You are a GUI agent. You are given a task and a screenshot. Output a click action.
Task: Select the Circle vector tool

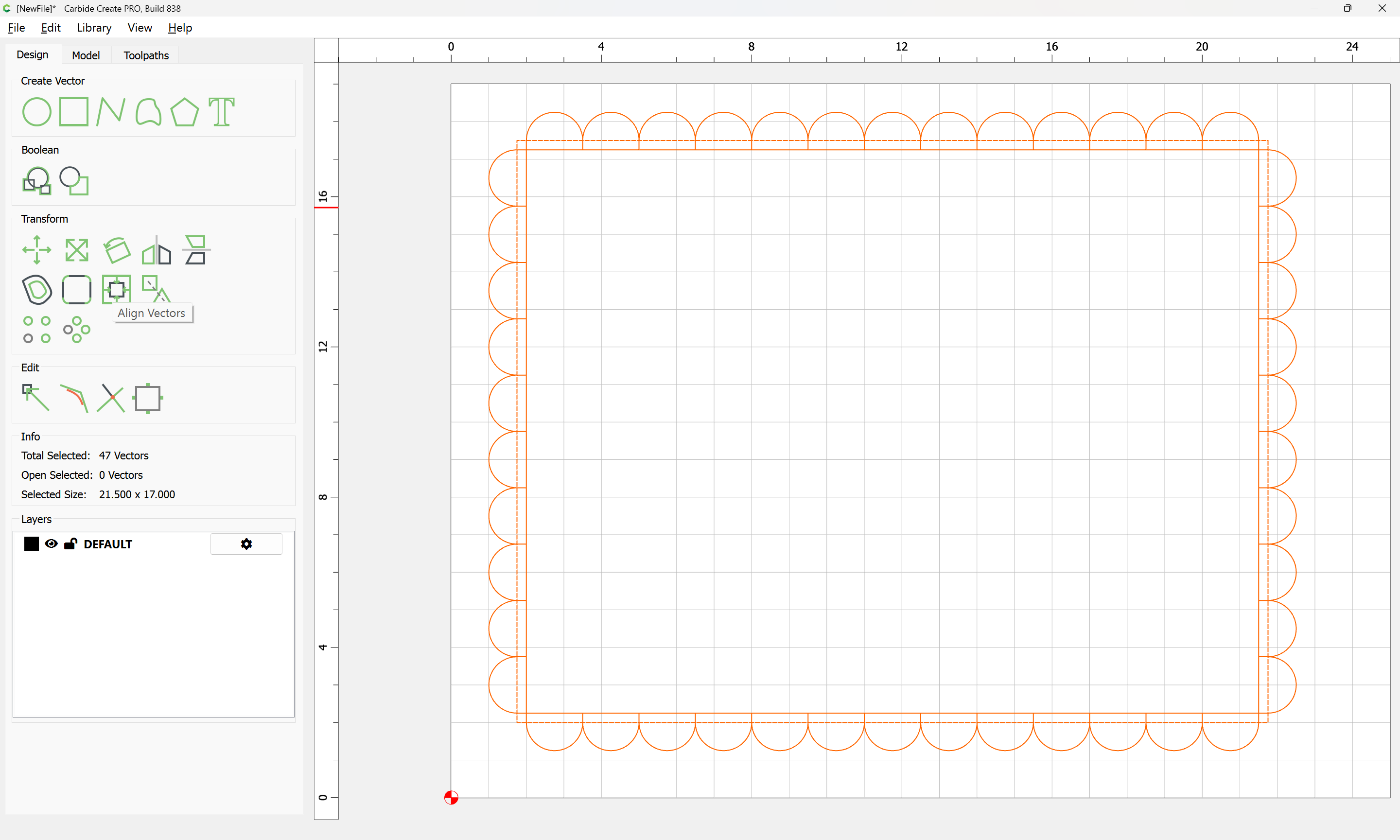tap(37, 111)
